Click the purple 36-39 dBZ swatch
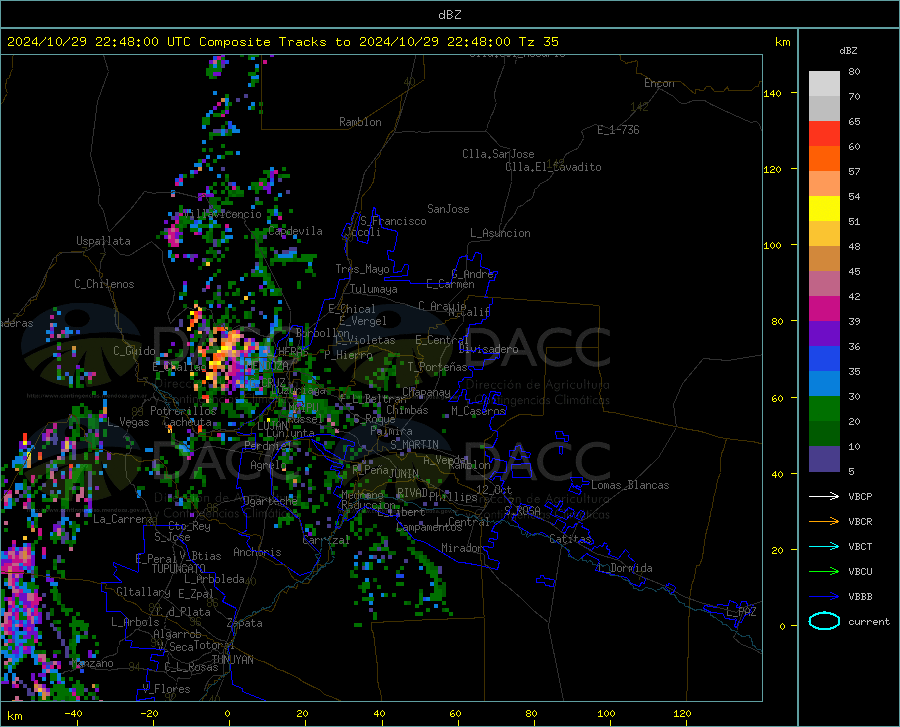This screenshot has height=727, width=900. pyautogui.click(x=824, y=334)
